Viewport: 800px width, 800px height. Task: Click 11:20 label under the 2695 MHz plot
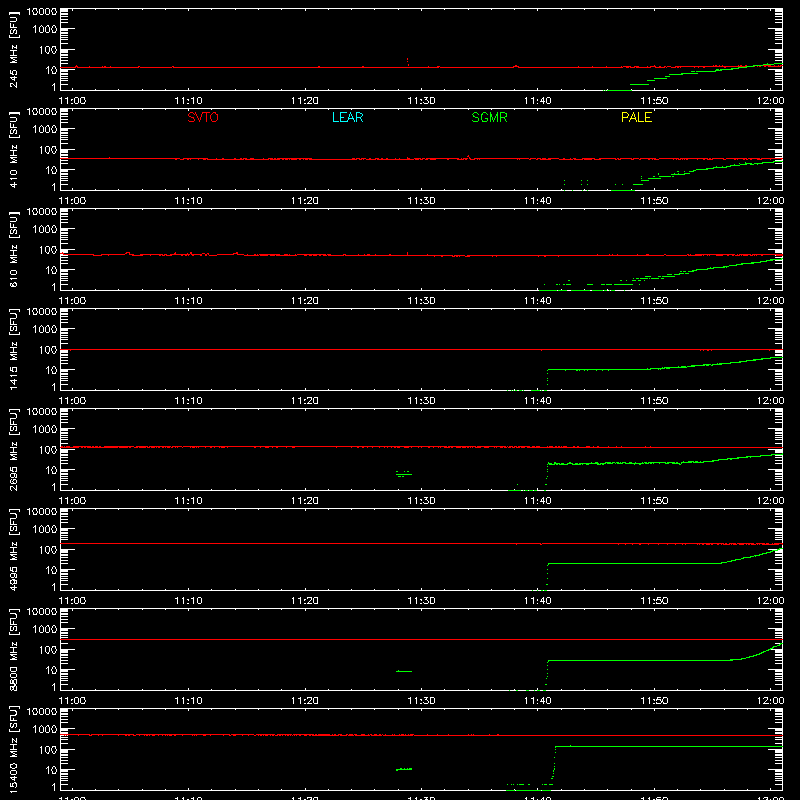pyautogui.click(x=305, y=501)
